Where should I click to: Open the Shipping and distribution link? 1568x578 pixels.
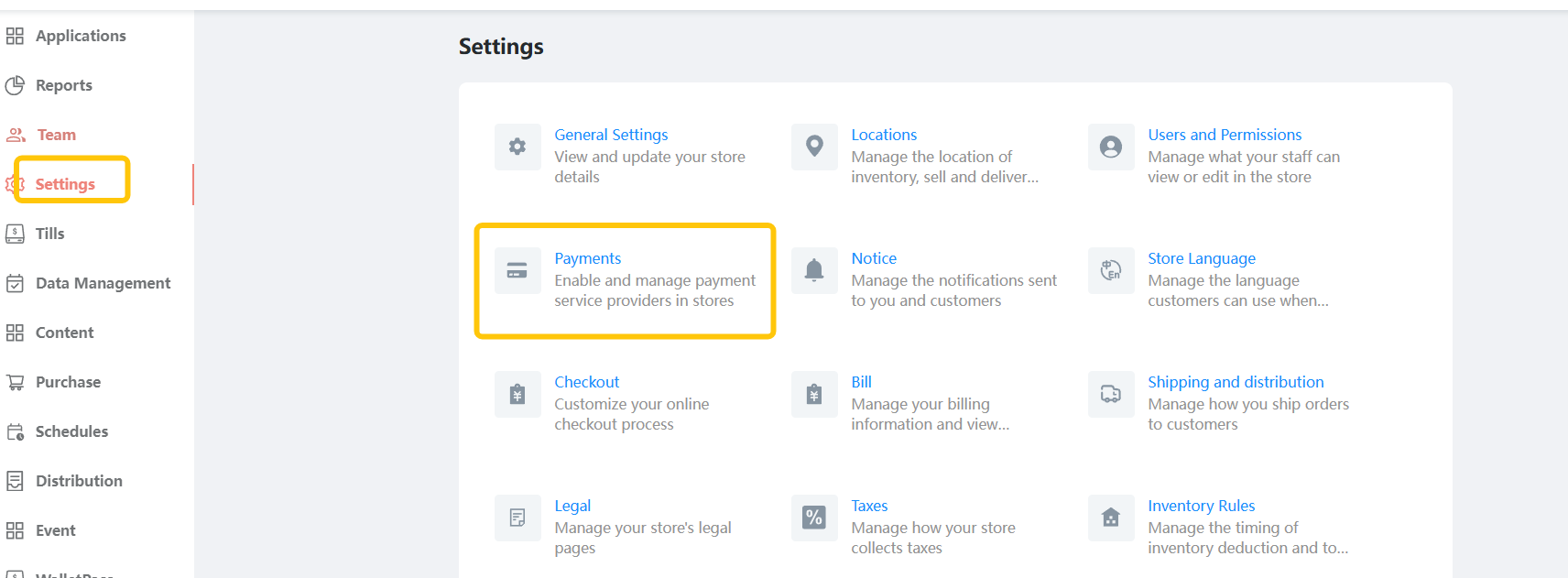[x=1236, y=382]
